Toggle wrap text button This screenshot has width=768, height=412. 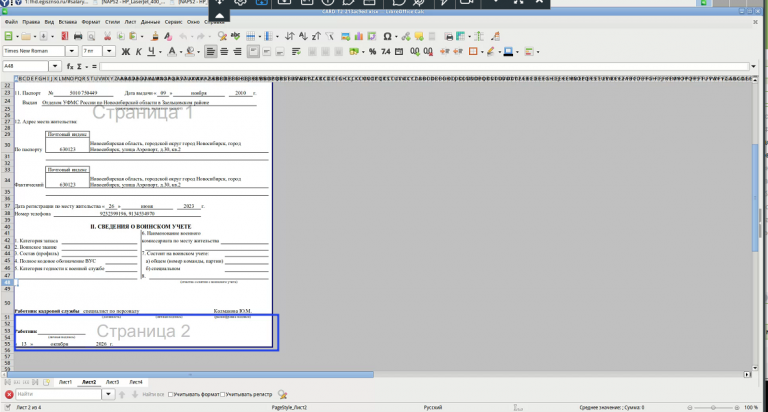296,51
